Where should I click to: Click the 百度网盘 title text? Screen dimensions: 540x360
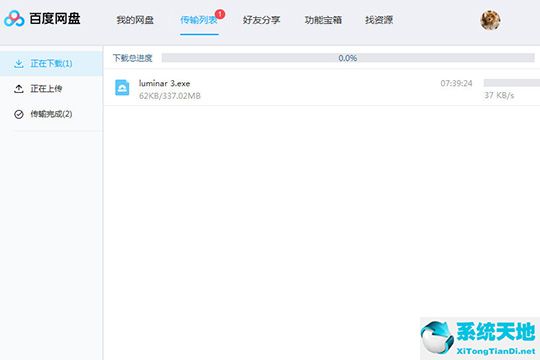pos(55,19)
